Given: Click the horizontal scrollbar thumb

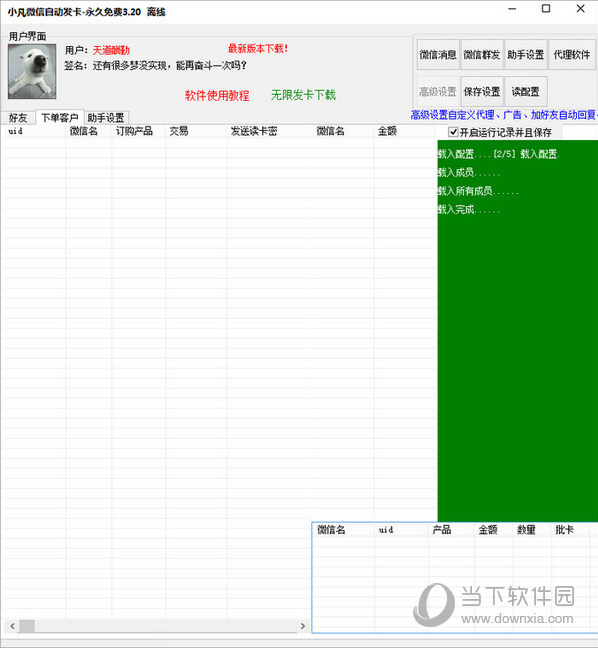Looking at the screenshot, I should (x=27, y=626).
